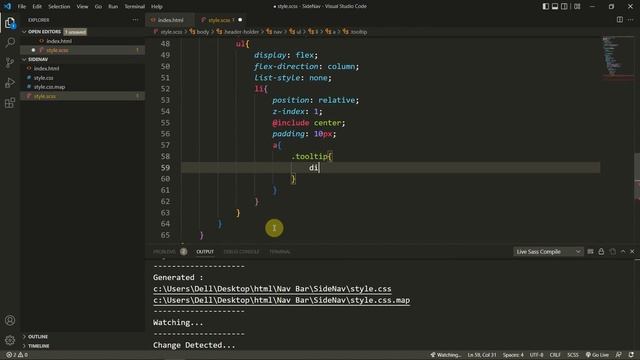Select the Output panel tab
The width and height of the screenshot is (640, 360).
coord(205,252)
